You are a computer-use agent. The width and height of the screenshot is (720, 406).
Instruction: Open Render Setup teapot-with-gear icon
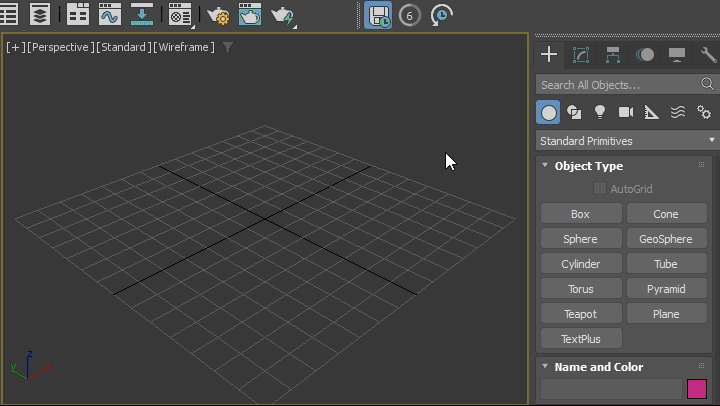click(x=217, y=15)
